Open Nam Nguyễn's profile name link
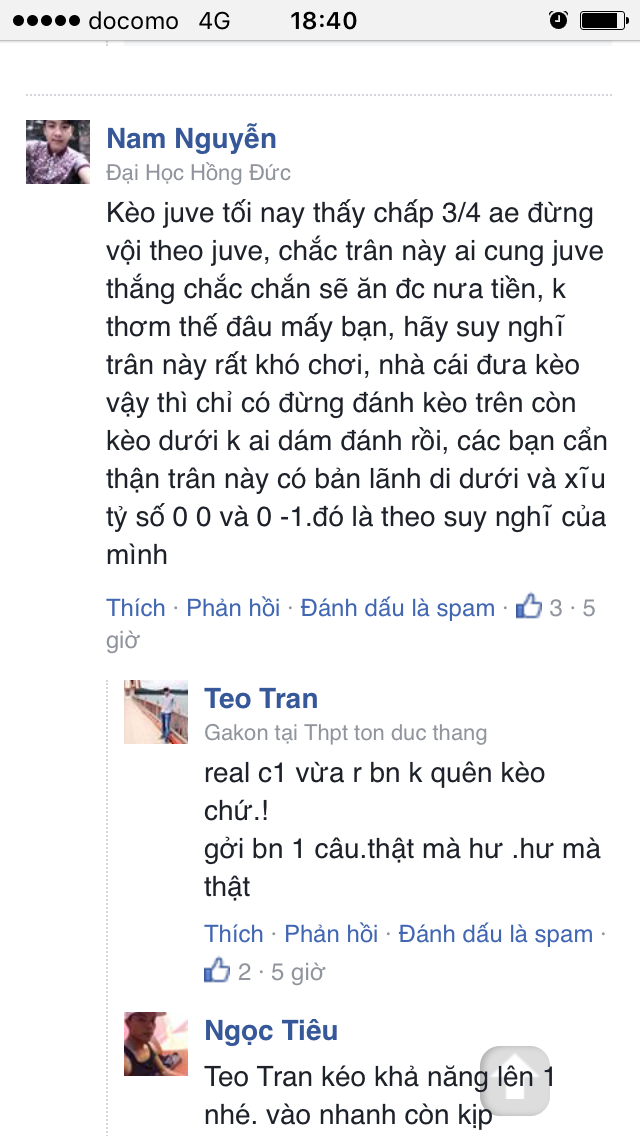 coord(191,138)
